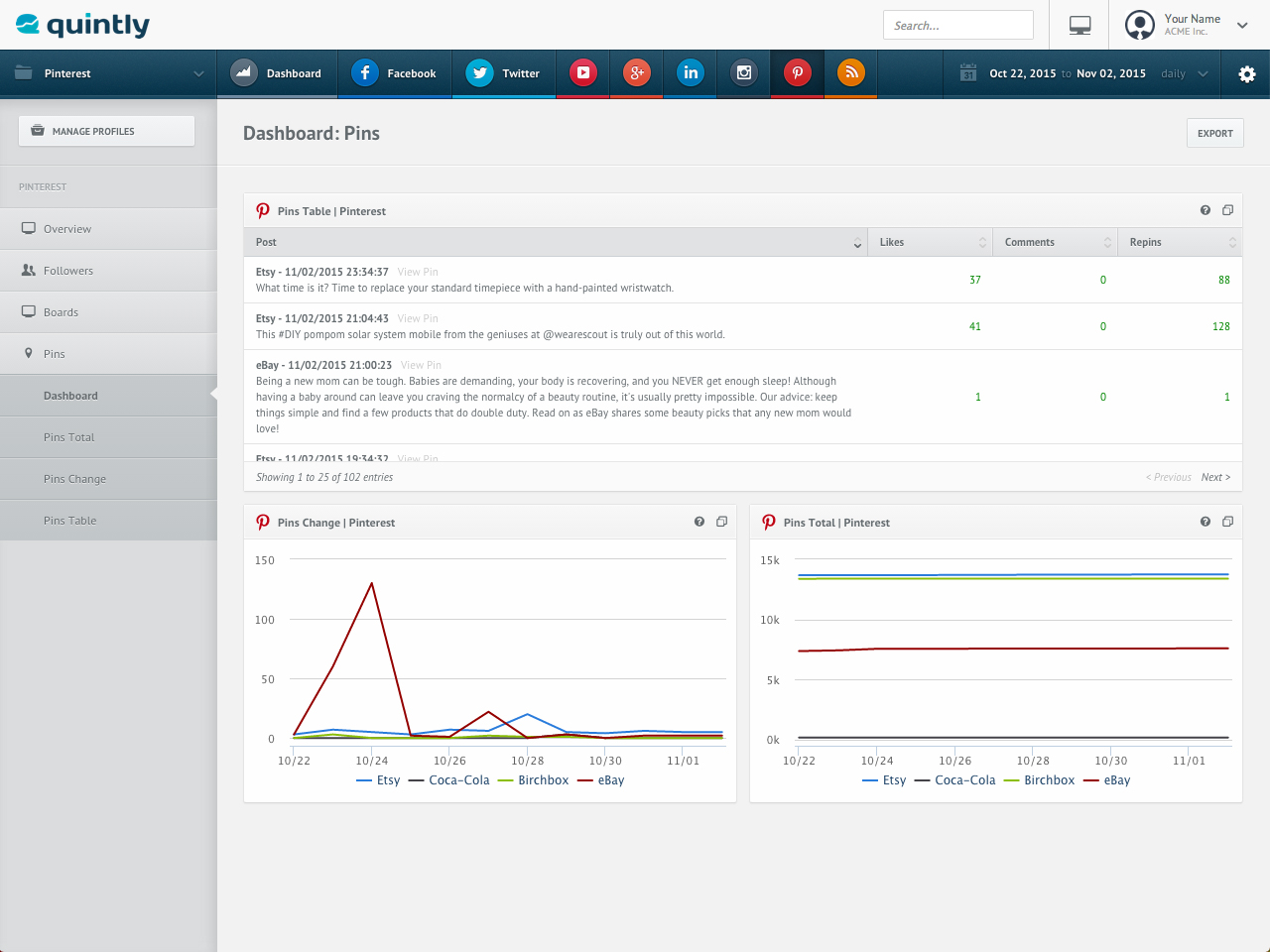Image resolution: width=1270 pixels, height=952 pixels.
Task: Select Pins Table in sidebar
Action: 108,520
